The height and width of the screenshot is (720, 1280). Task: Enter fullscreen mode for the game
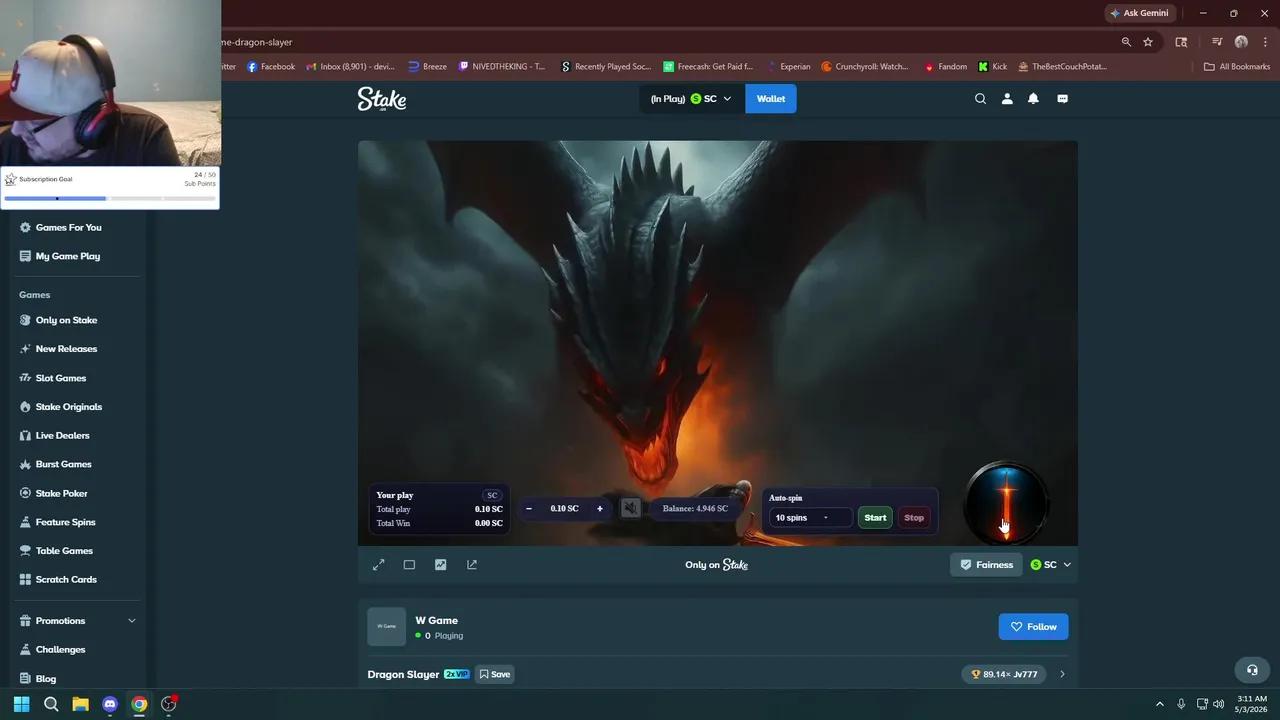pos(379,565)
